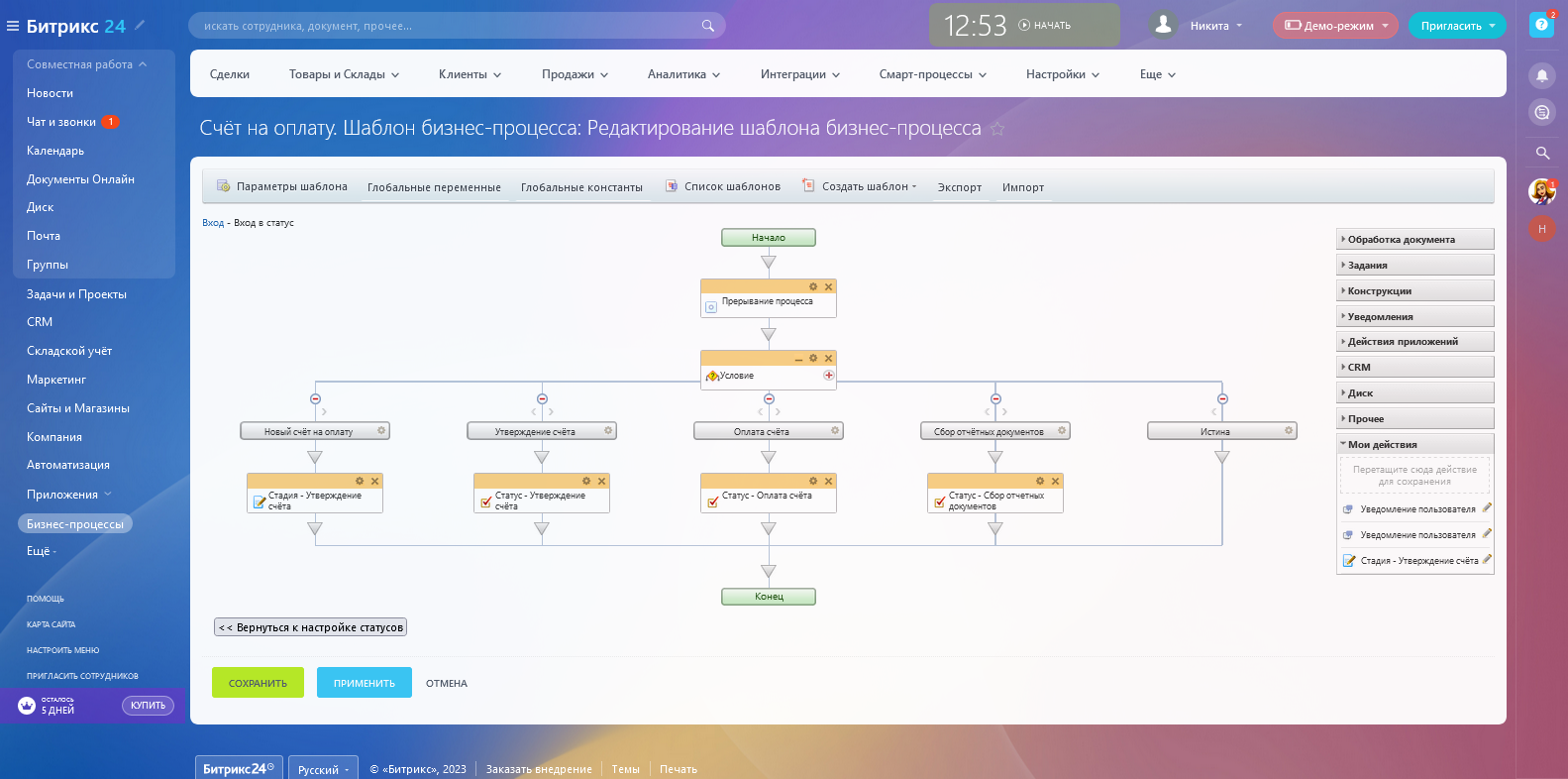Open Товары и Склады dropdown menu
Viewport: 1568px width, 779px height.
pyautogui.click(x=344, y=74)
